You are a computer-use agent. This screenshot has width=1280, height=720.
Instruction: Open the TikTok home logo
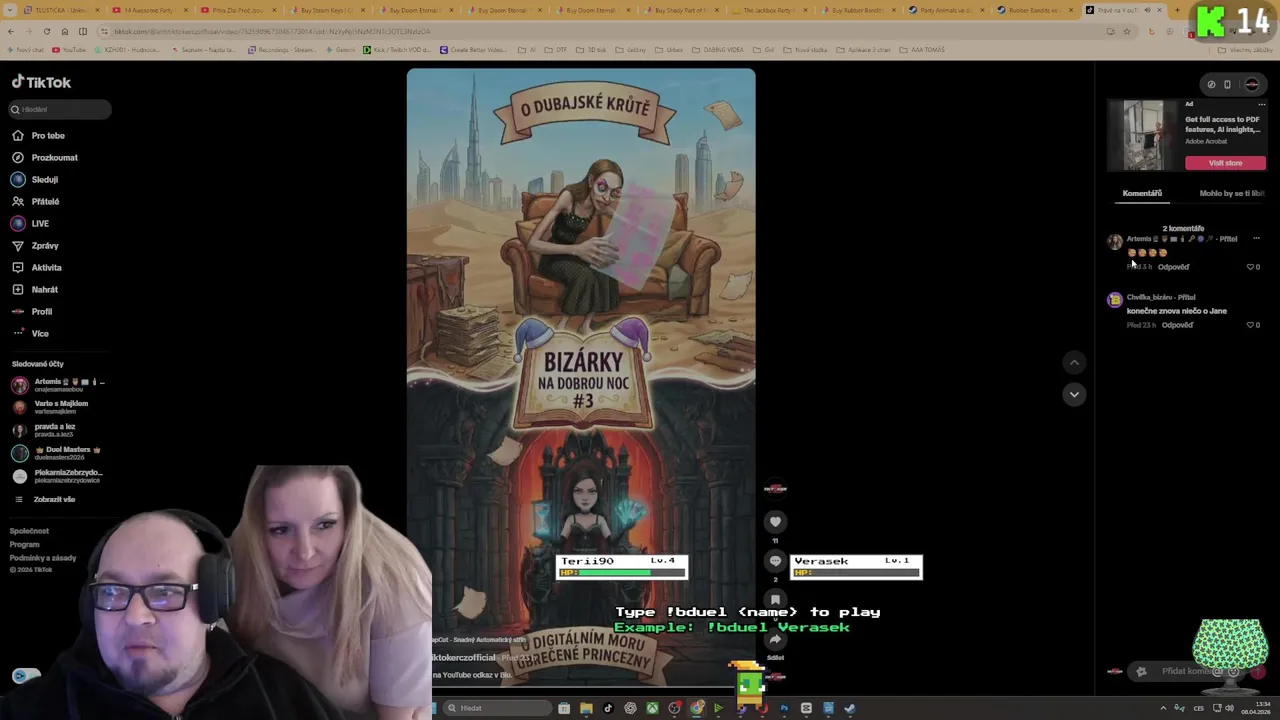41,83
